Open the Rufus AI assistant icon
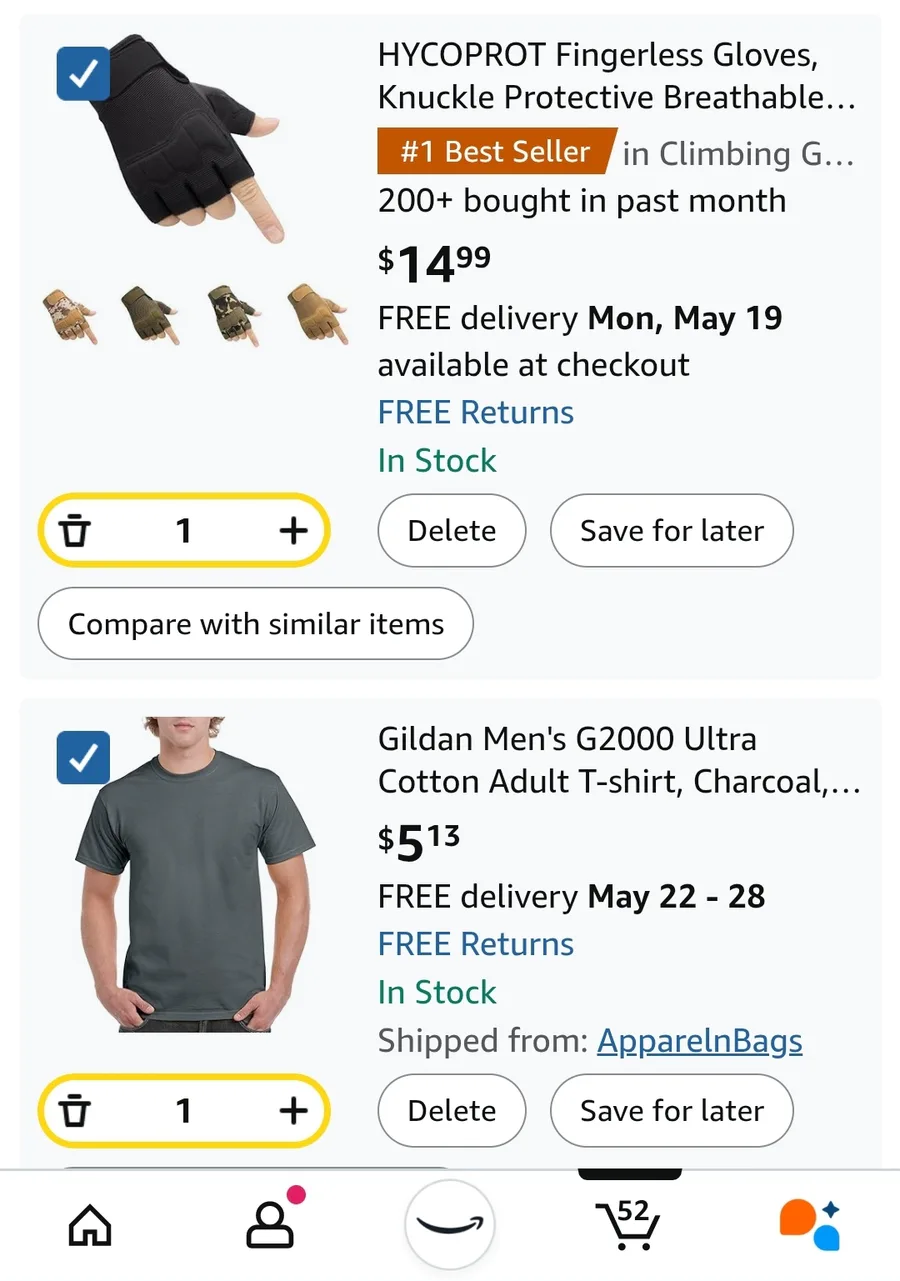Viewport: 900px width, 1281px height. tap(810, 1224)
